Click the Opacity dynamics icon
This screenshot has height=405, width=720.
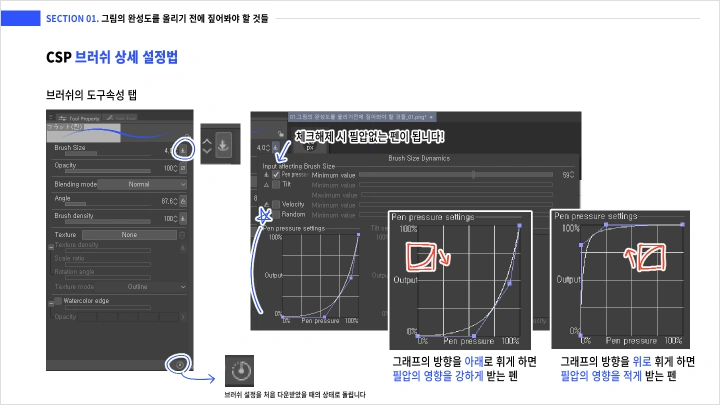pyautogui.click(x=183, y=167)
